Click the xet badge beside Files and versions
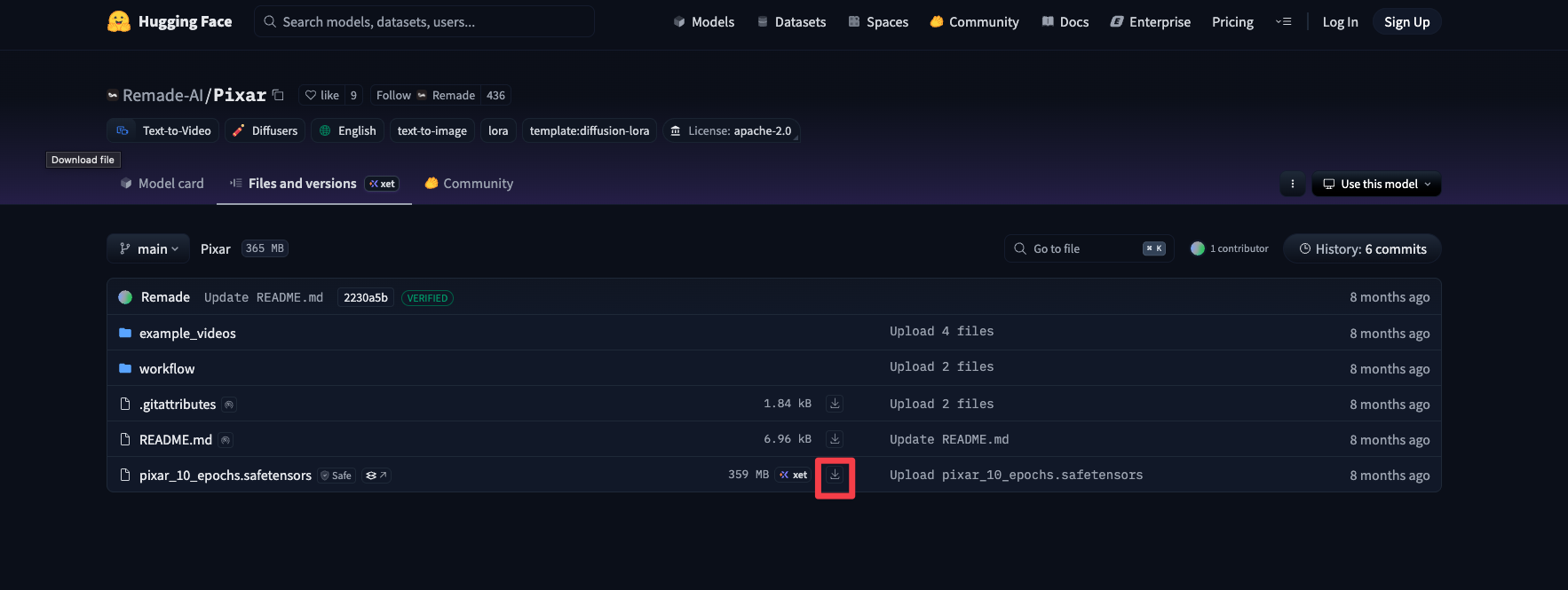 pos(383,184)
